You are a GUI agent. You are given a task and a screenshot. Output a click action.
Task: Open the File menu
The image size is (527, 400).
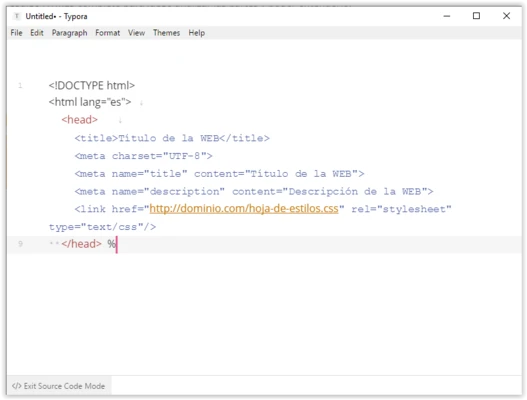tap(16, 33)
